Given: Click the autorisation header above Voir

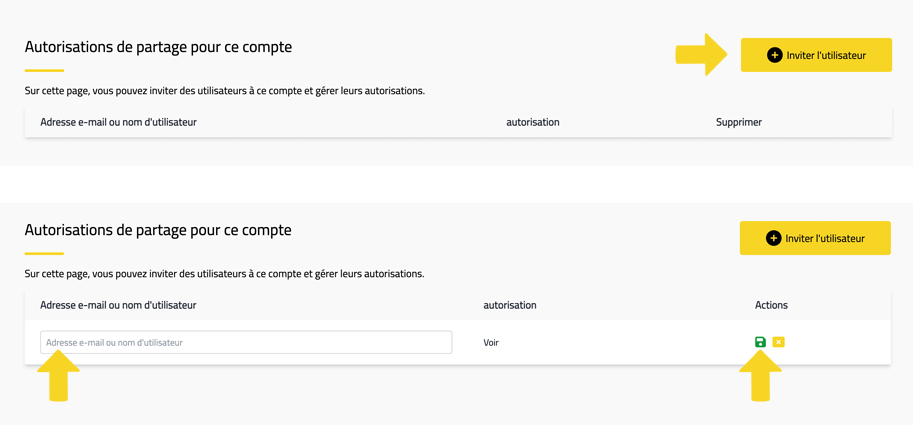Looking at the screenshot, I should click(510, 305).
